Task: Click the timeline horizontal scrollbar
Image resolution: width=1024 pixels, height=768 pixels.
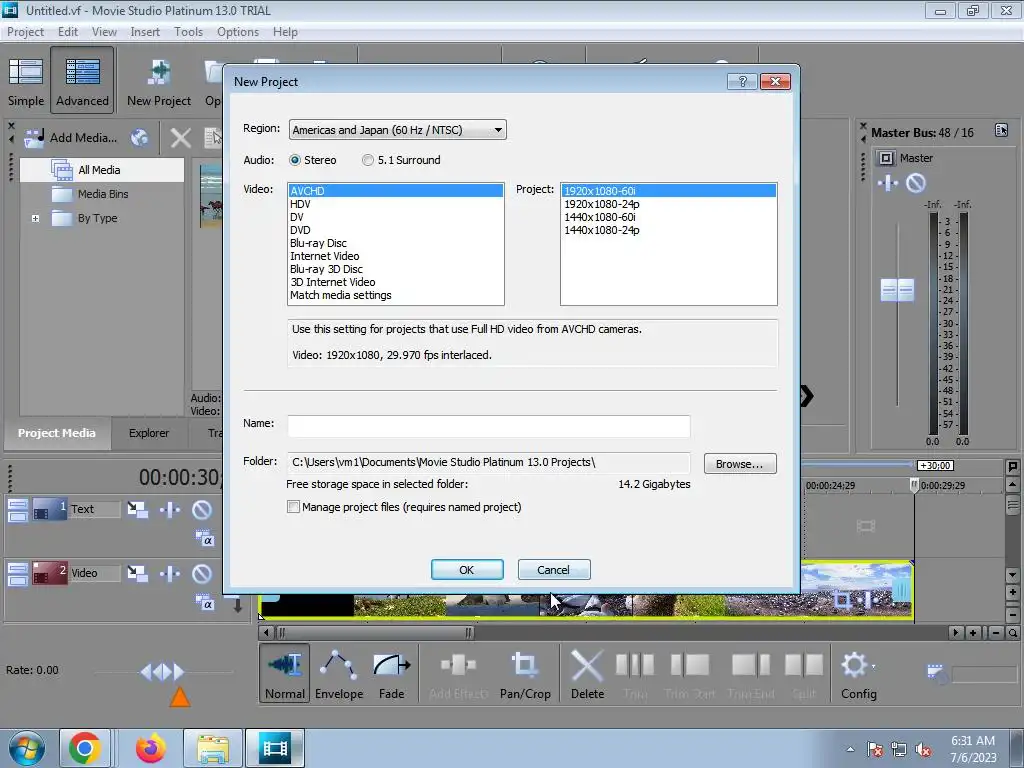Action: [376, 632]
